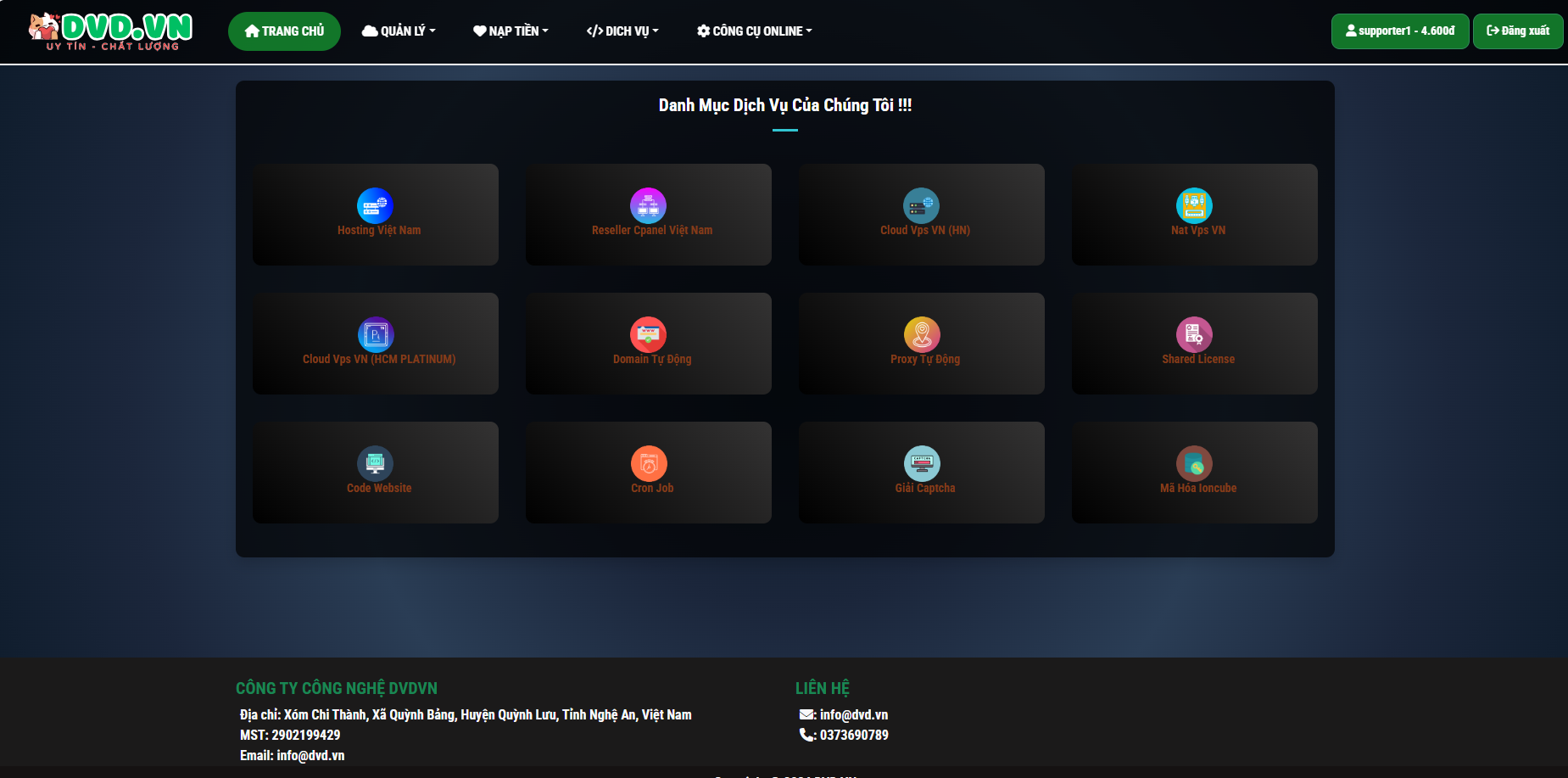Open the supporter1 account balance button
The height and width of the screenshot is (778, 1568).
(1399, 31)
